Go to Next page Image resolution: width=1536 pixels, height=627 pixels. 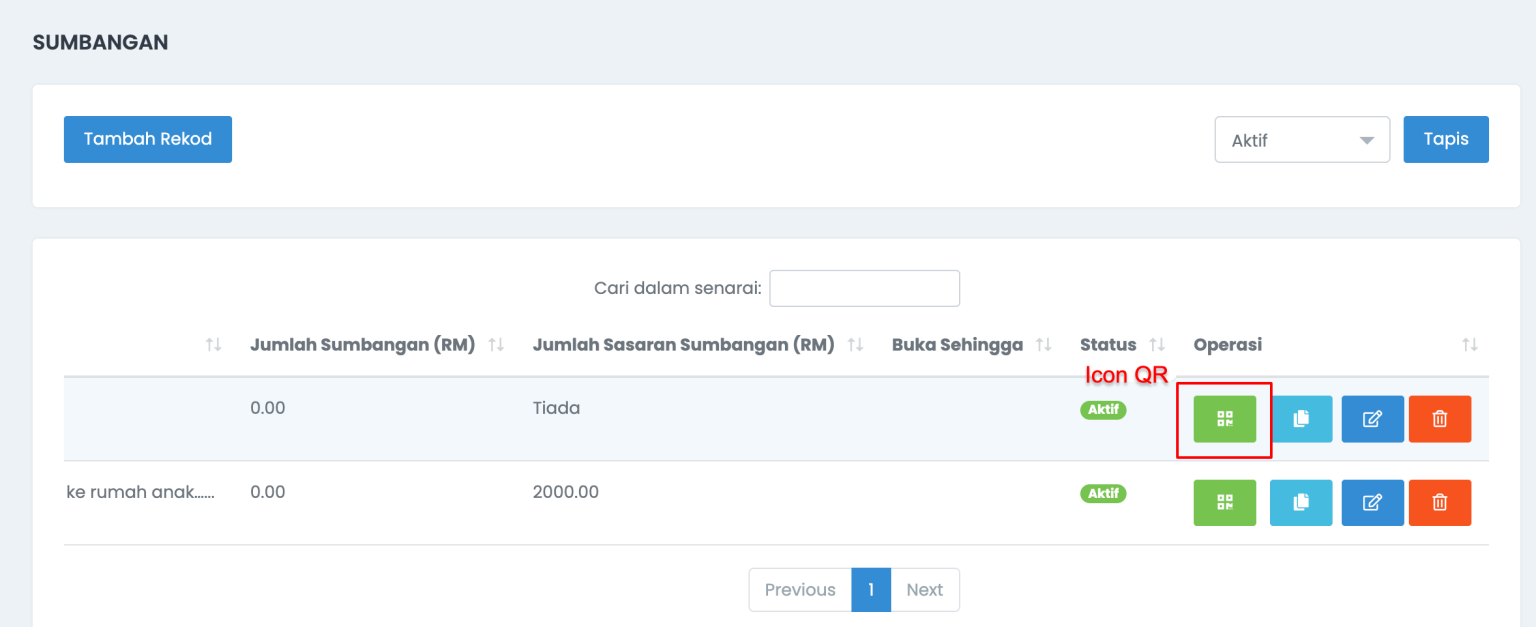pyautogui.click(x=925, y=590)
